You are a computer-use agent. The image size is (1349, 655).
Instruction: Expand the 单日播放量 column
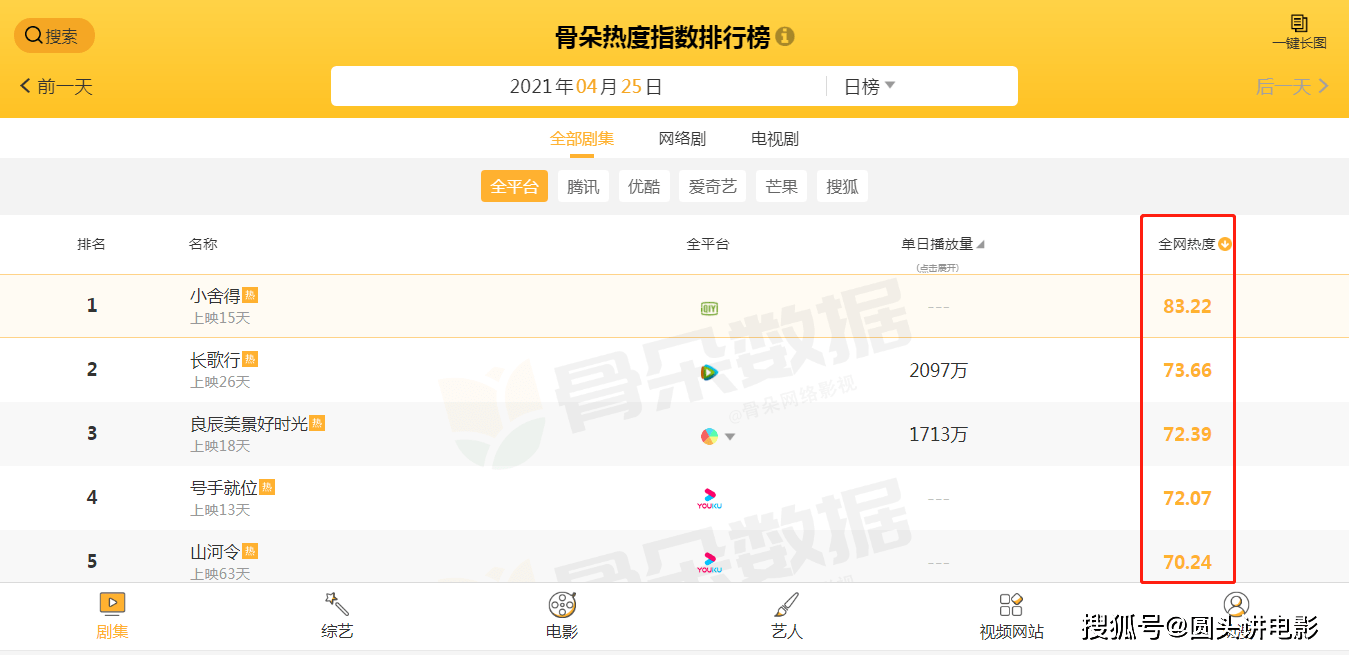(x=943, y=244)
